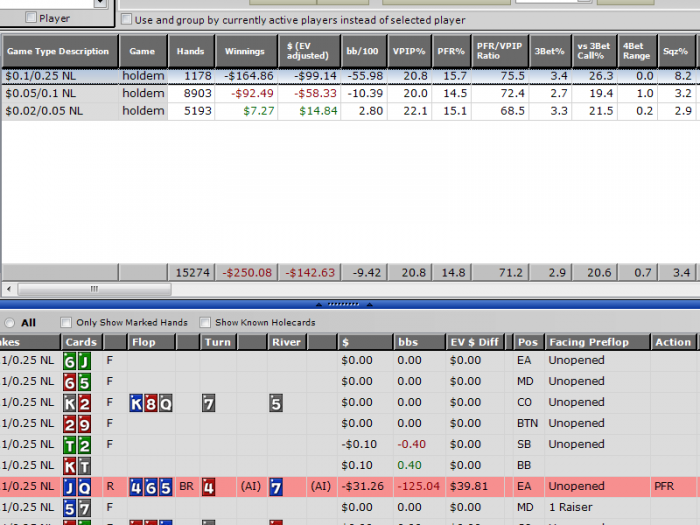Check Only Show Marked Hands
The width and height of the screenshot is (700, 525).
[66, 322]
